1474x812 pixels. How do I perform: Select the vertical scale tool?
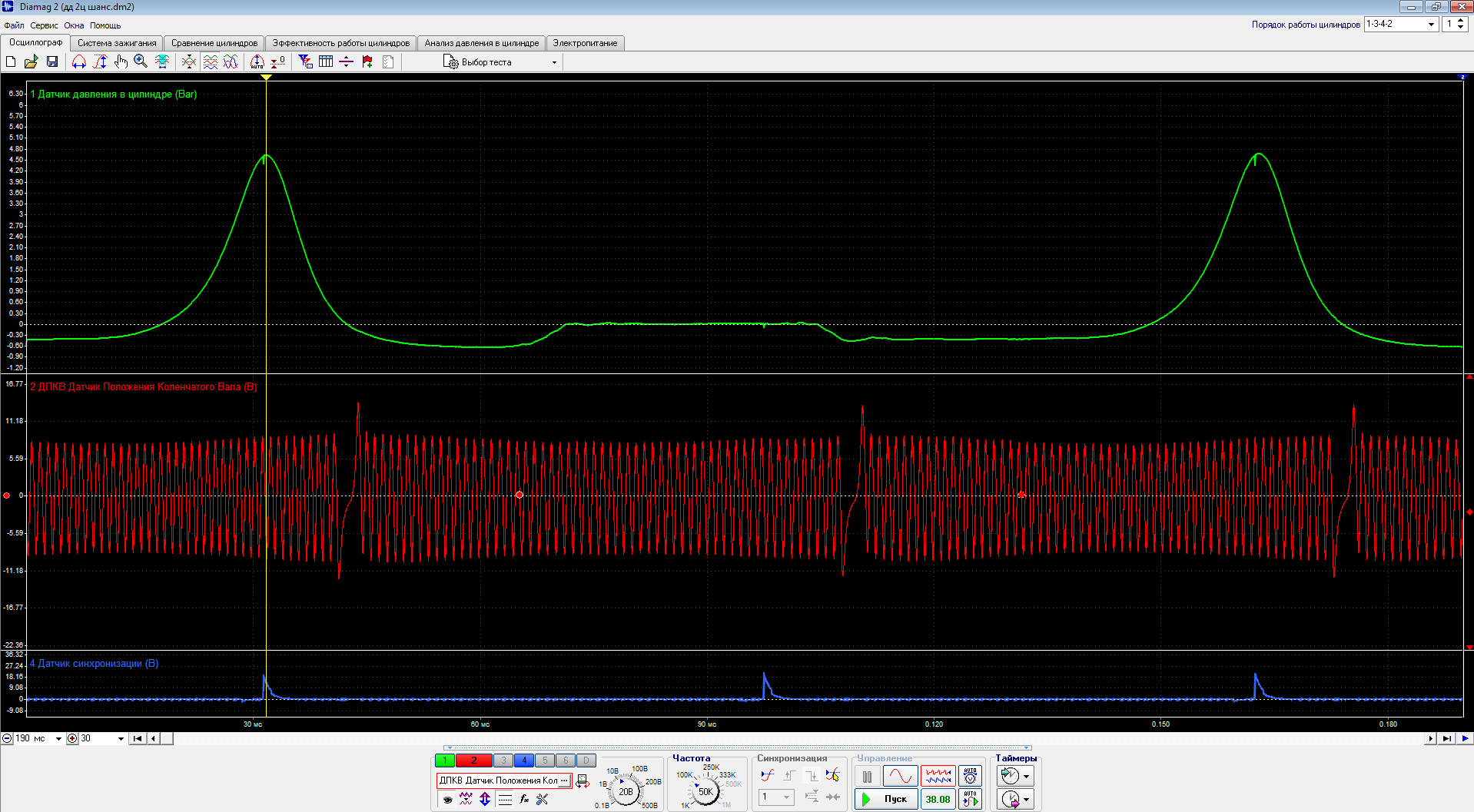[x=99, y=61]
